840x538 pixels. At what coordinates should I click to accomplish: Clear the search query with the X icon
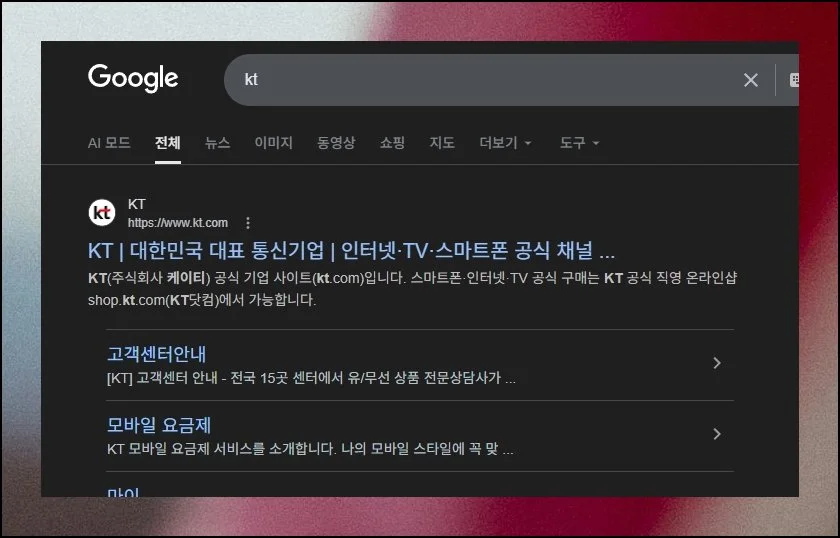coord(750,80)
